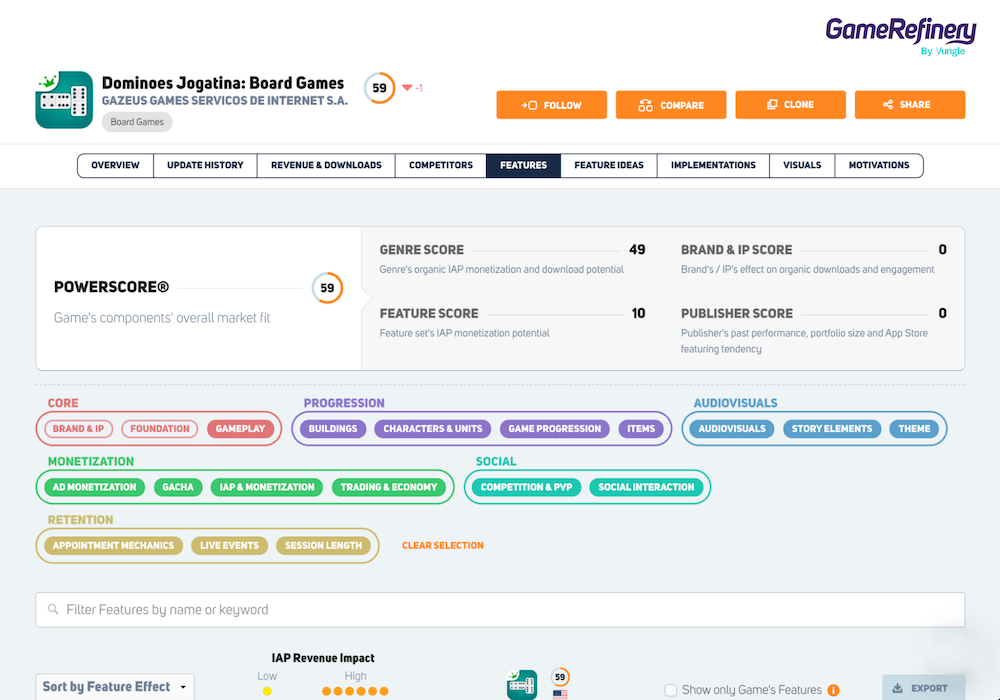Toggle the Session Length filter chip
Image resolution: width=1000 pixels, height=700 pixels.
[323, 546]
